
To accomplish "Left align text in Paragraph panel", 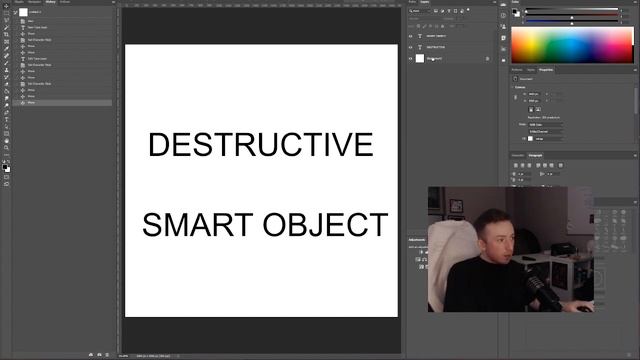I will [516, 165].
